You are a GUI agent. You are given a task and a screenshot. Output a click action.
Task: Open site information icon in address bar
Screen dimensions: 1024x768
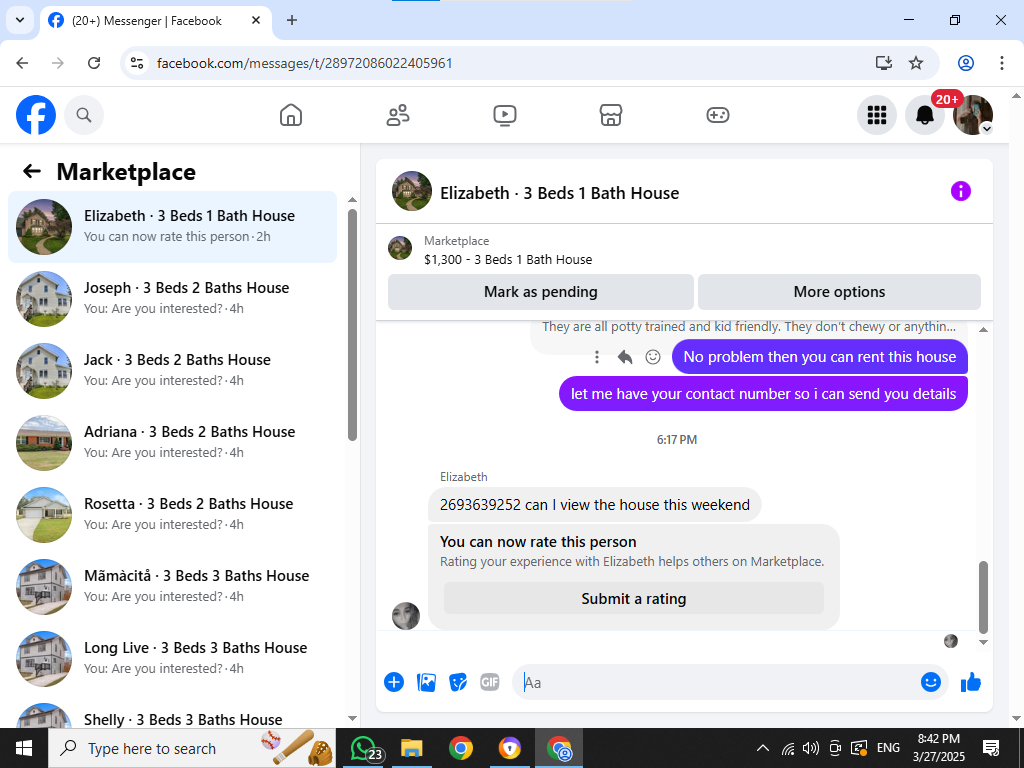coord(136,63)
